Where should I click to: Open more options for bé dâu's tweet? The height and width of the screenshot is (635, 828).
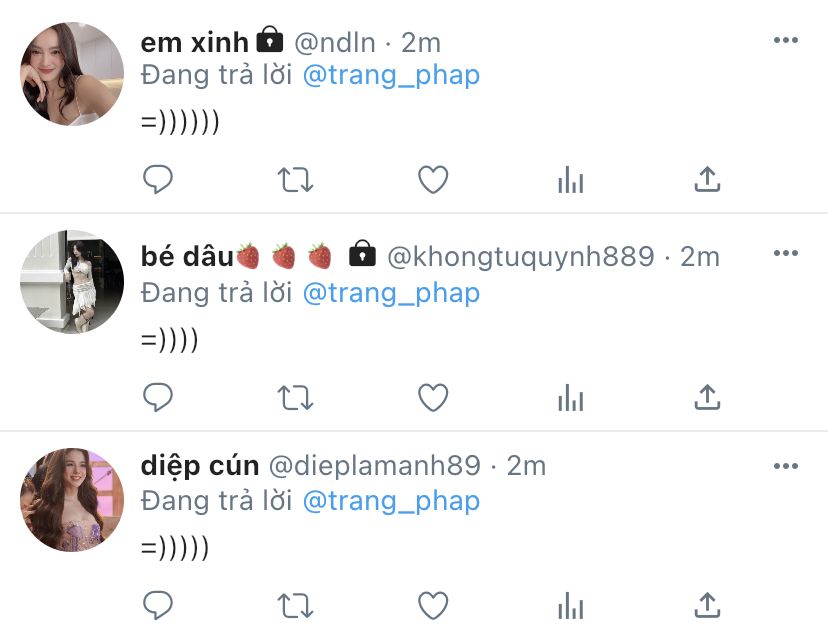[786, 253]
